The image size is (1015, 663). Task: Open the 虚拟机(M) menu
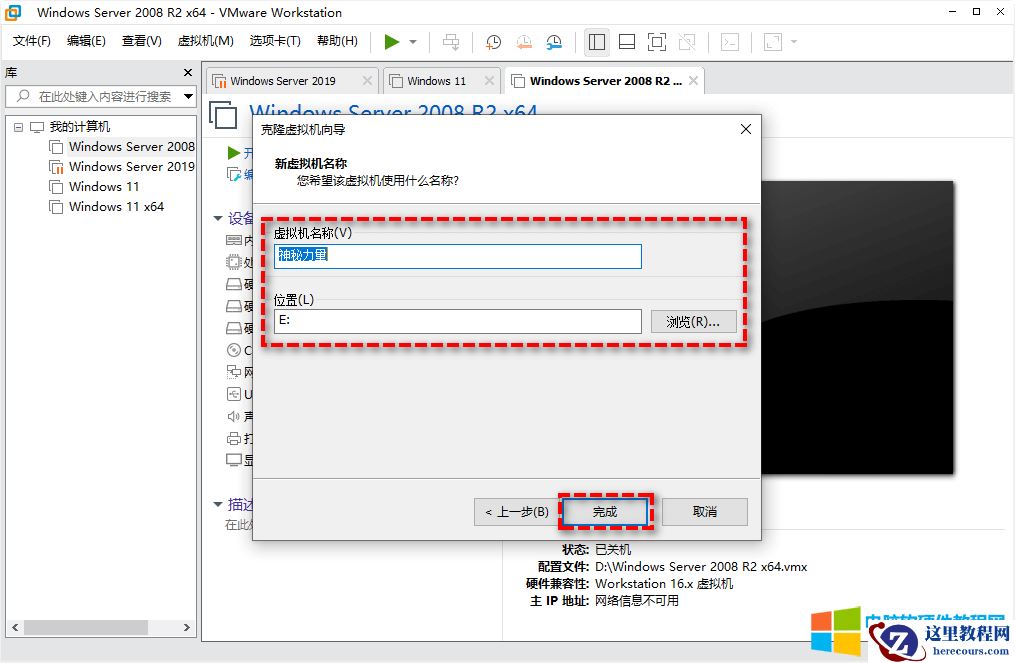[205, 41]
